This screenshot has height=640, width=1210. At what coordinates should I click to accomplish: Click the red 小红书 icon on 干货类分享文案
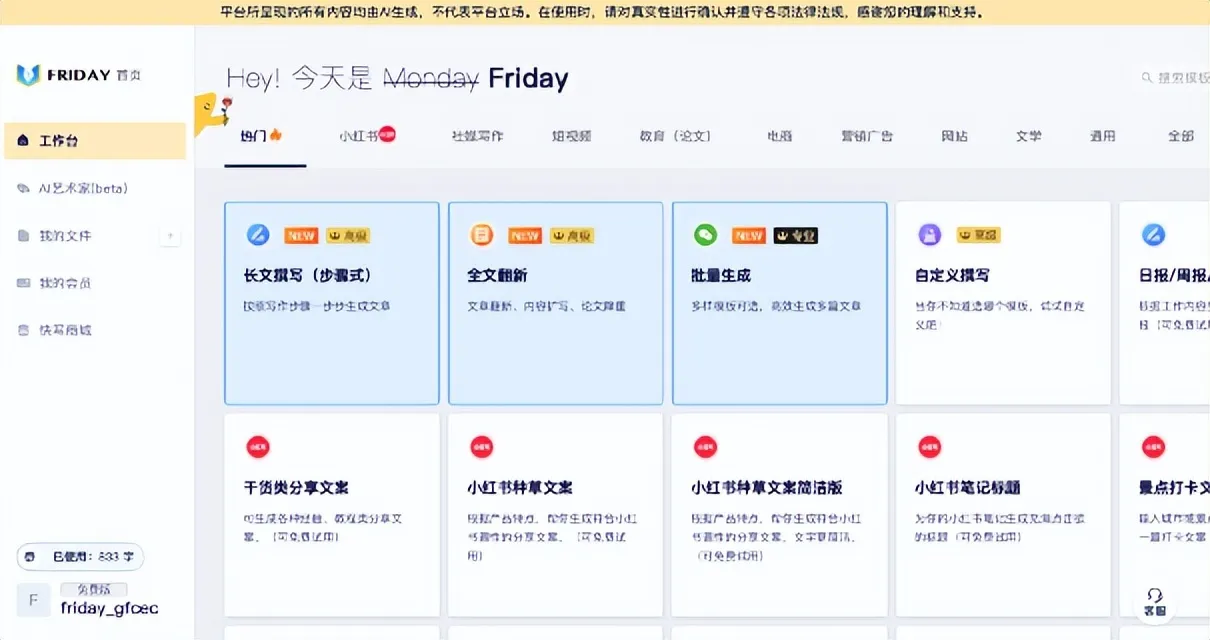point(258,447)
